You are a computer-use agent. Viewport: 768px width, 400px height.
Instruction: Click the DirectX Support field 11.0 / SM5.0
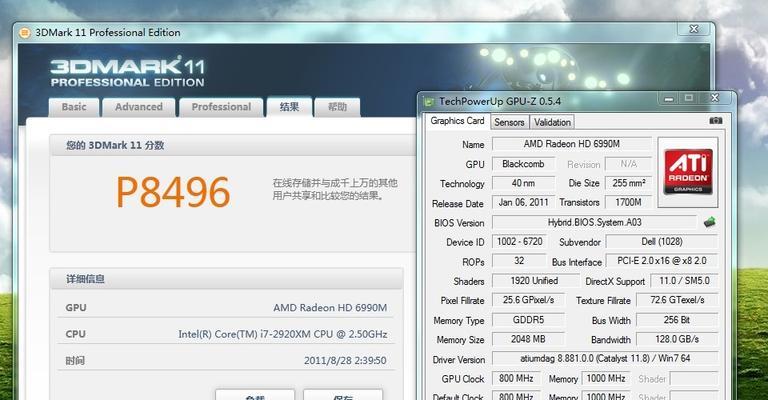(684, 281)
